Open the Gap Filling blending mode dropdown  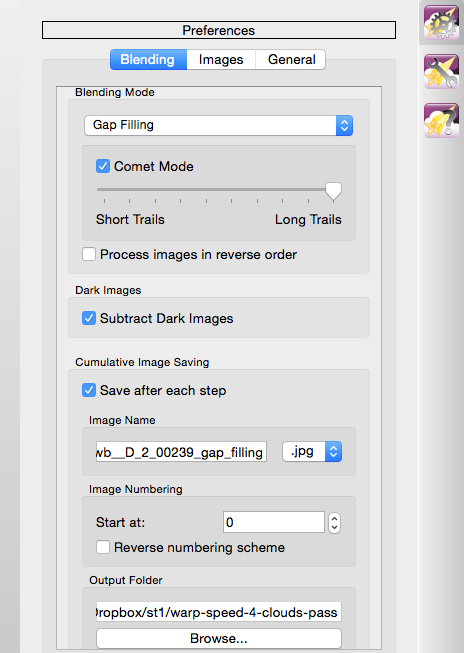pos(218,125)
